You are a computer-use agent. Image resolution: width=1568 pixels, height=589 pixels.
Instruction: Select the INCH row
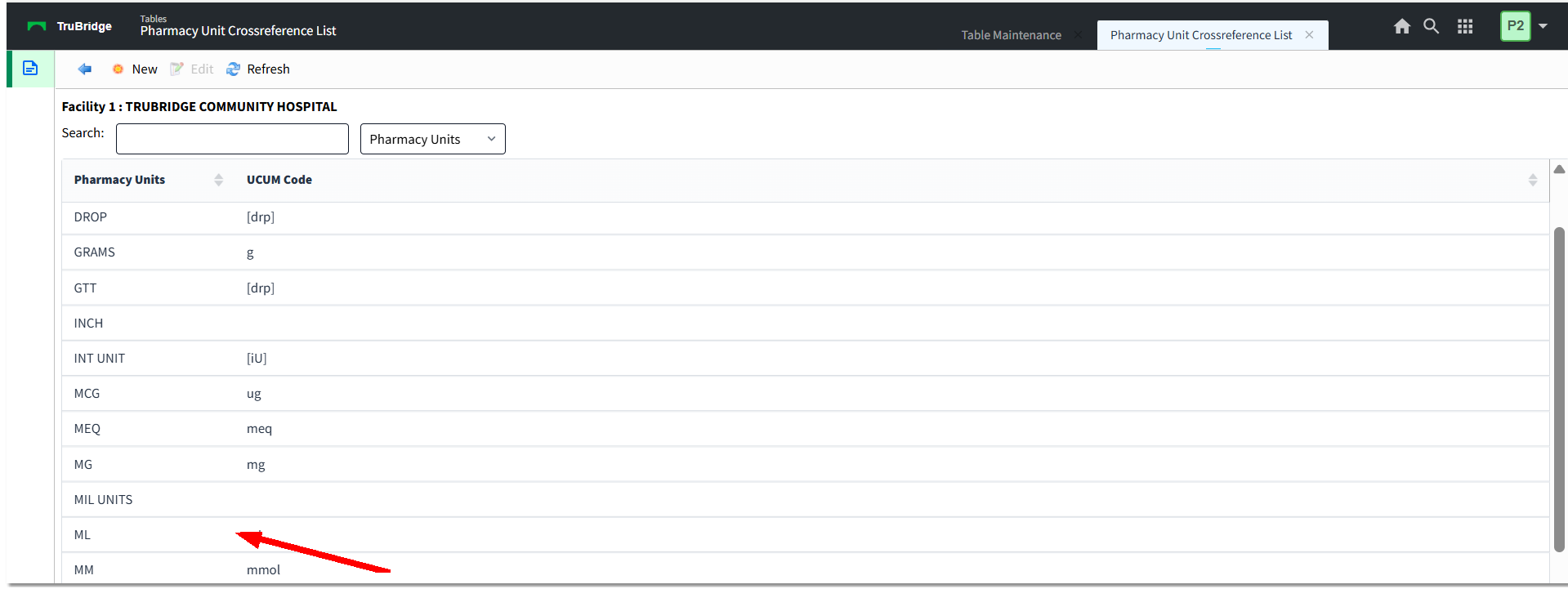click(806, 324)
